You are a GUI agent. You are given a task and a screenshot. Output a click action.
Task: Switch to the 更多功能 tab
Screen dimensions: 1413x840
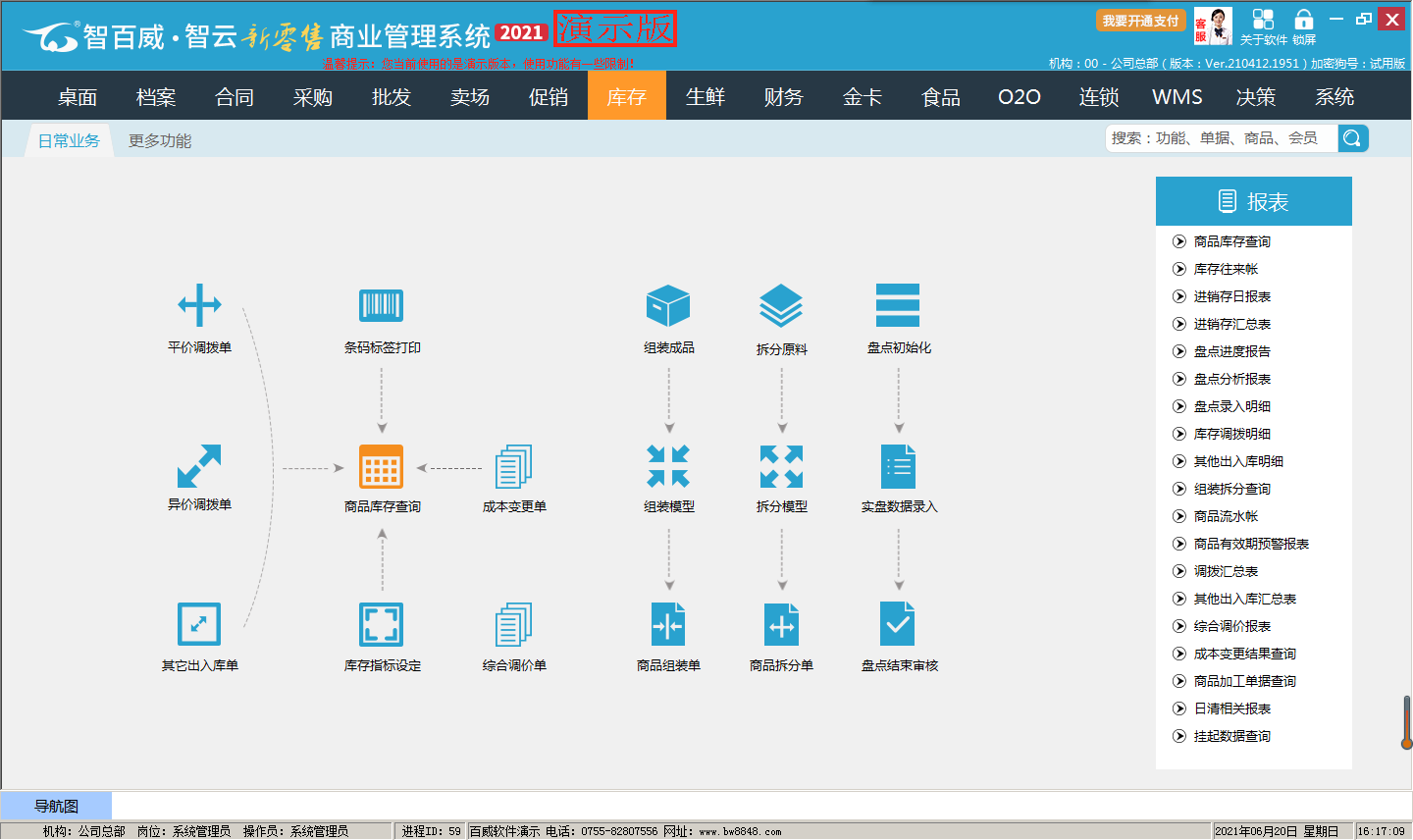click(160, 141)
